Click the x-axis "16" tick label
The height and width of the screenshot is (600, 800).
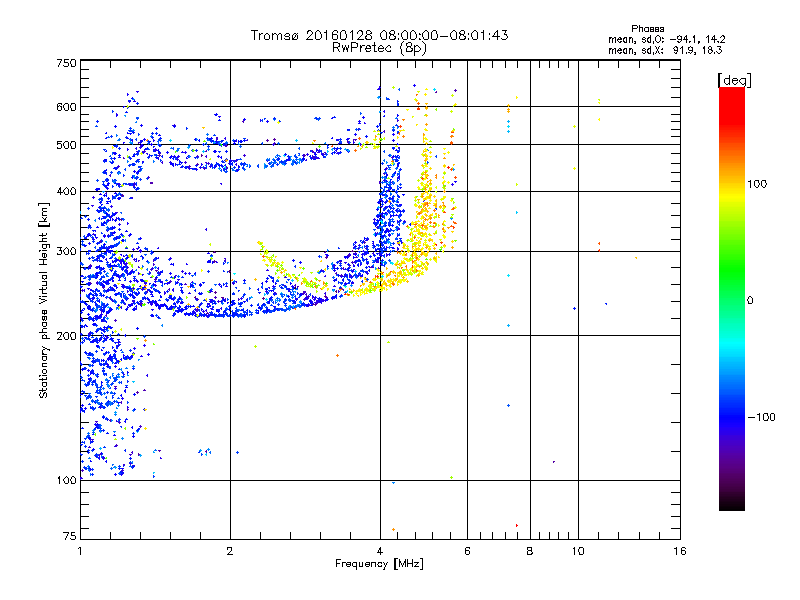(x=680, y=551)
